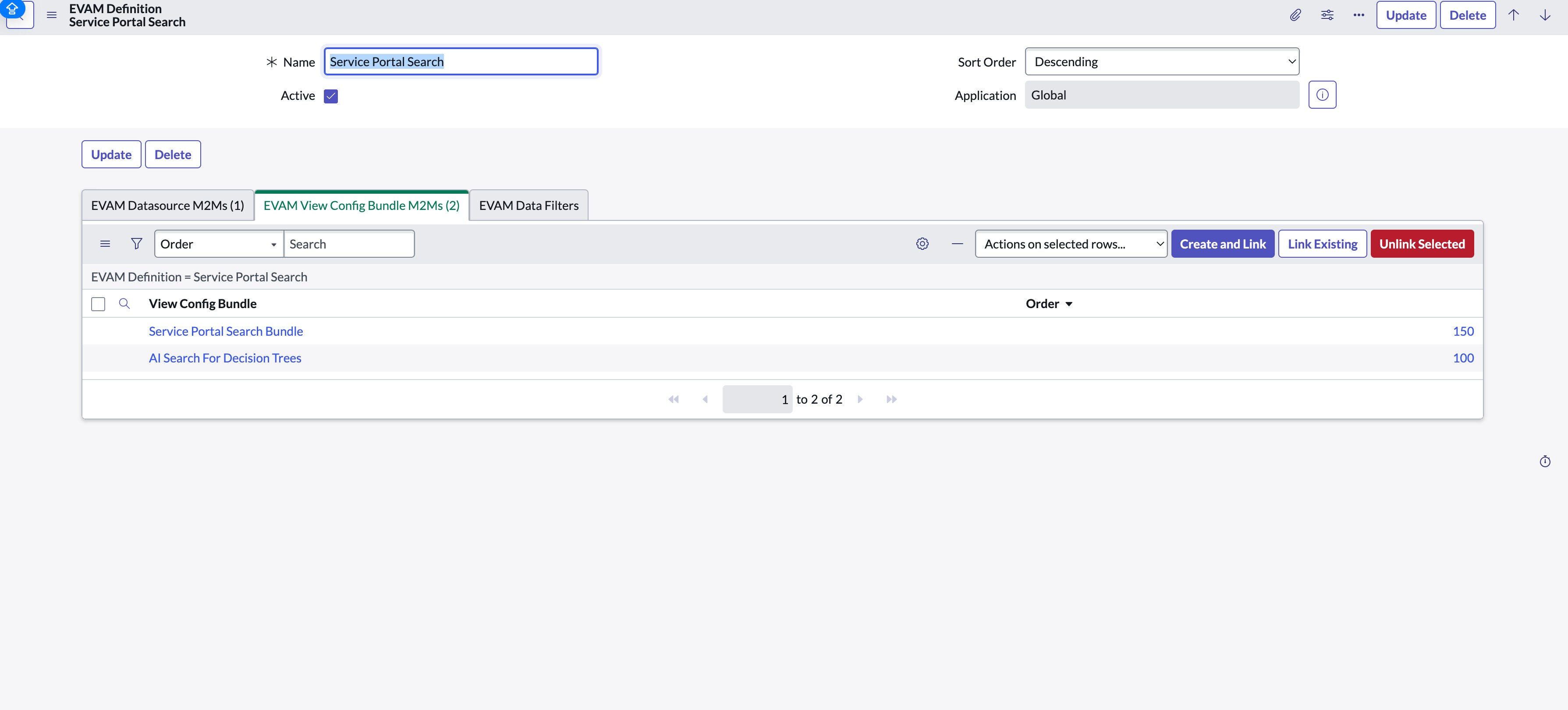Viewport: 1568px width, 710px height.
Task: Open the related list hamburger menu
Action: (105, 244)
